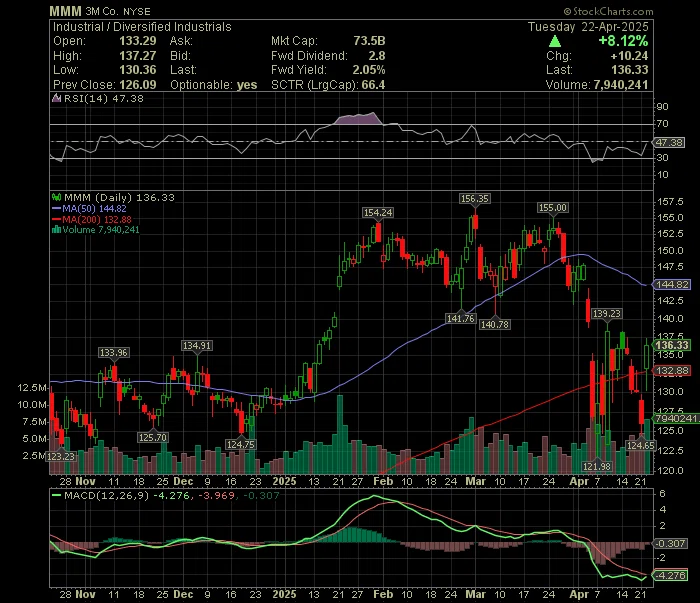This screenshot has height=603, width=700.
Task: Click the 124.75 low price label
Action: 240,444
